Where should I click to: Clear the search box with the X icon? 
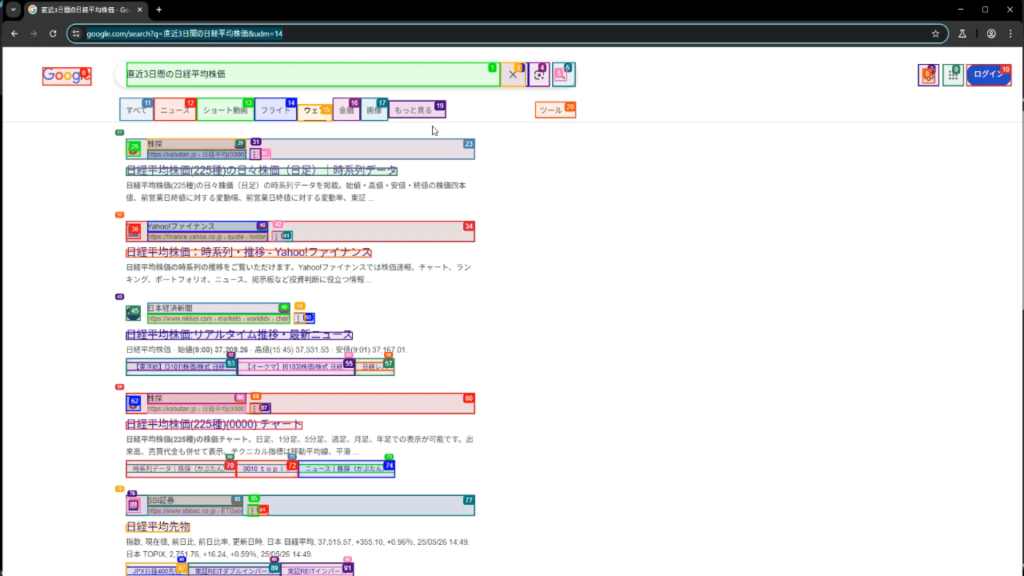click(513, 74)
